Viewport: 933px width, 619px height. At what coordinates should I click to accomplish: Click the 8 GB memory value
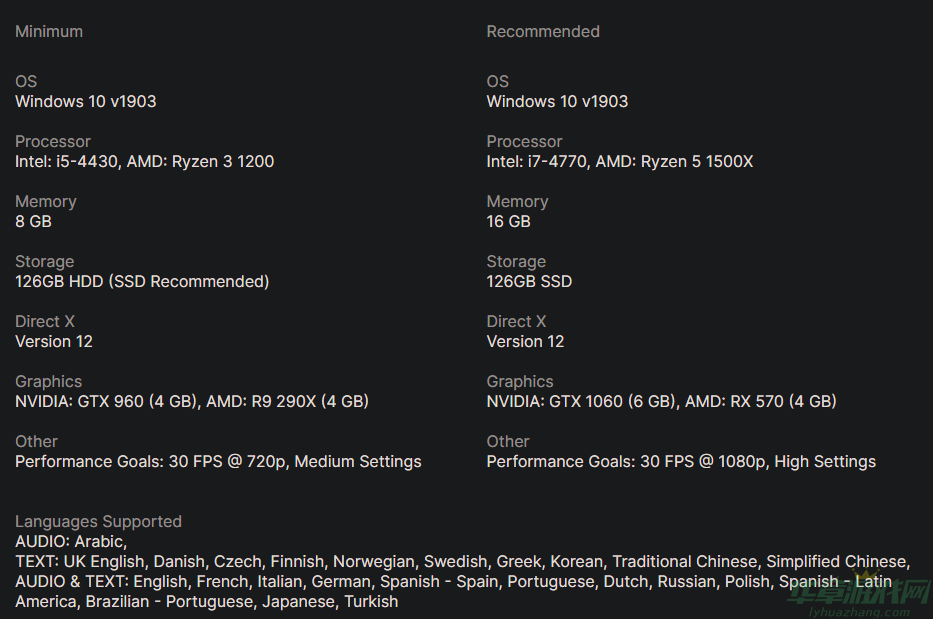[33, 222]
